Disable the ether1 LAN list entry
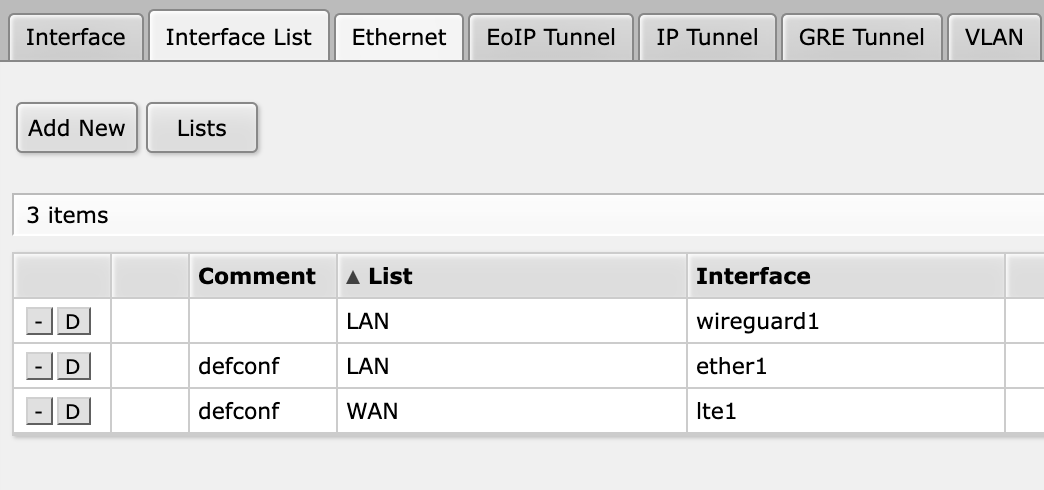1044x490 pixels. pos(72,367)
